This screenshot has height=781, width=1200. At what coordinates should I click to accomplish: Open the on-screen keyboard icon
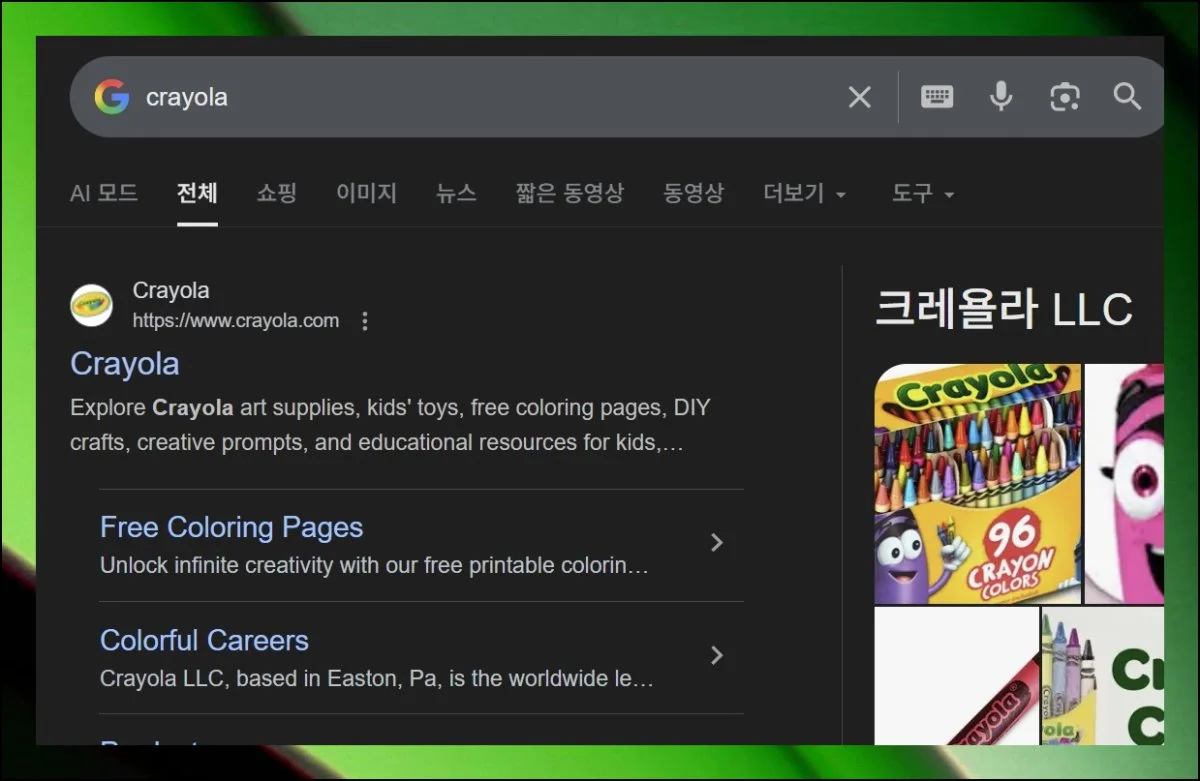[x=937, y=96]
